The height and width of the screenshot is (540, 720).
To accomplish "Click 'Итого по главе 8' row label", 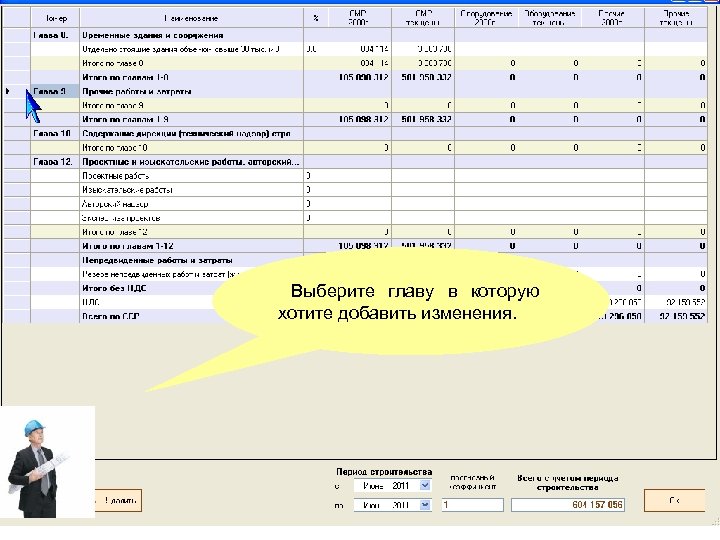I will [113, 63].
